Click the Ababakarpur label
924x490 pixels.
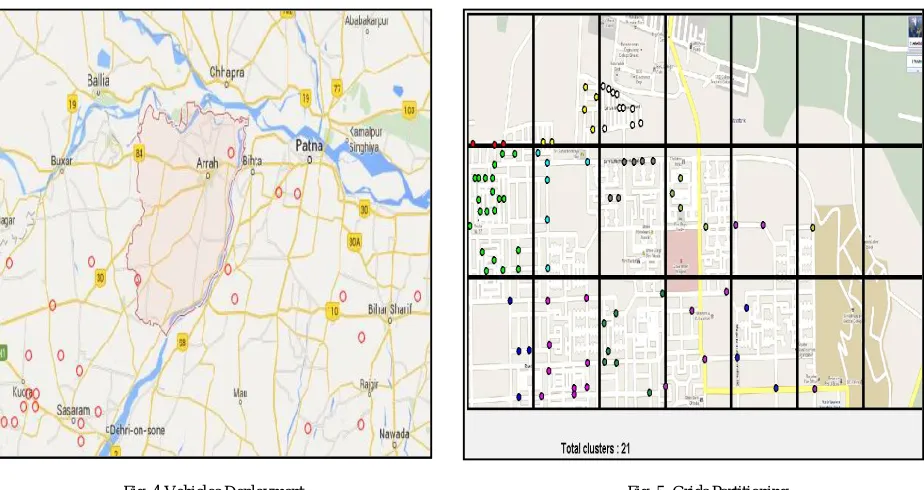(367, 21)
